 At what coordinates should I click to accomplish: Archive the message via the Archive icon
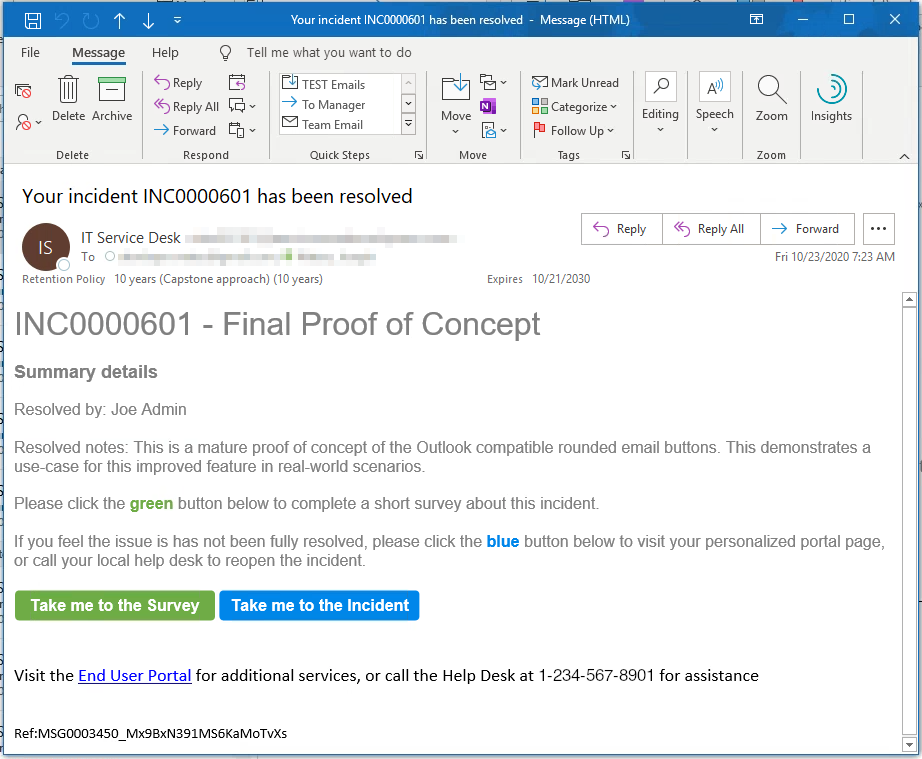[x=111, y=95]
